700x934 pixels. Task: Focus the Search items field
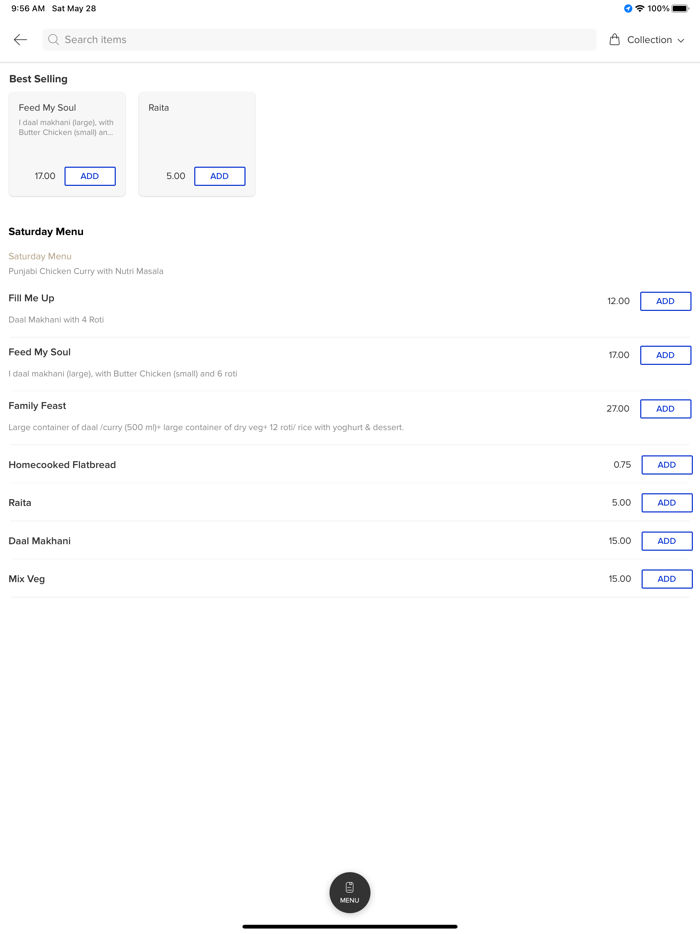point(320,40)
